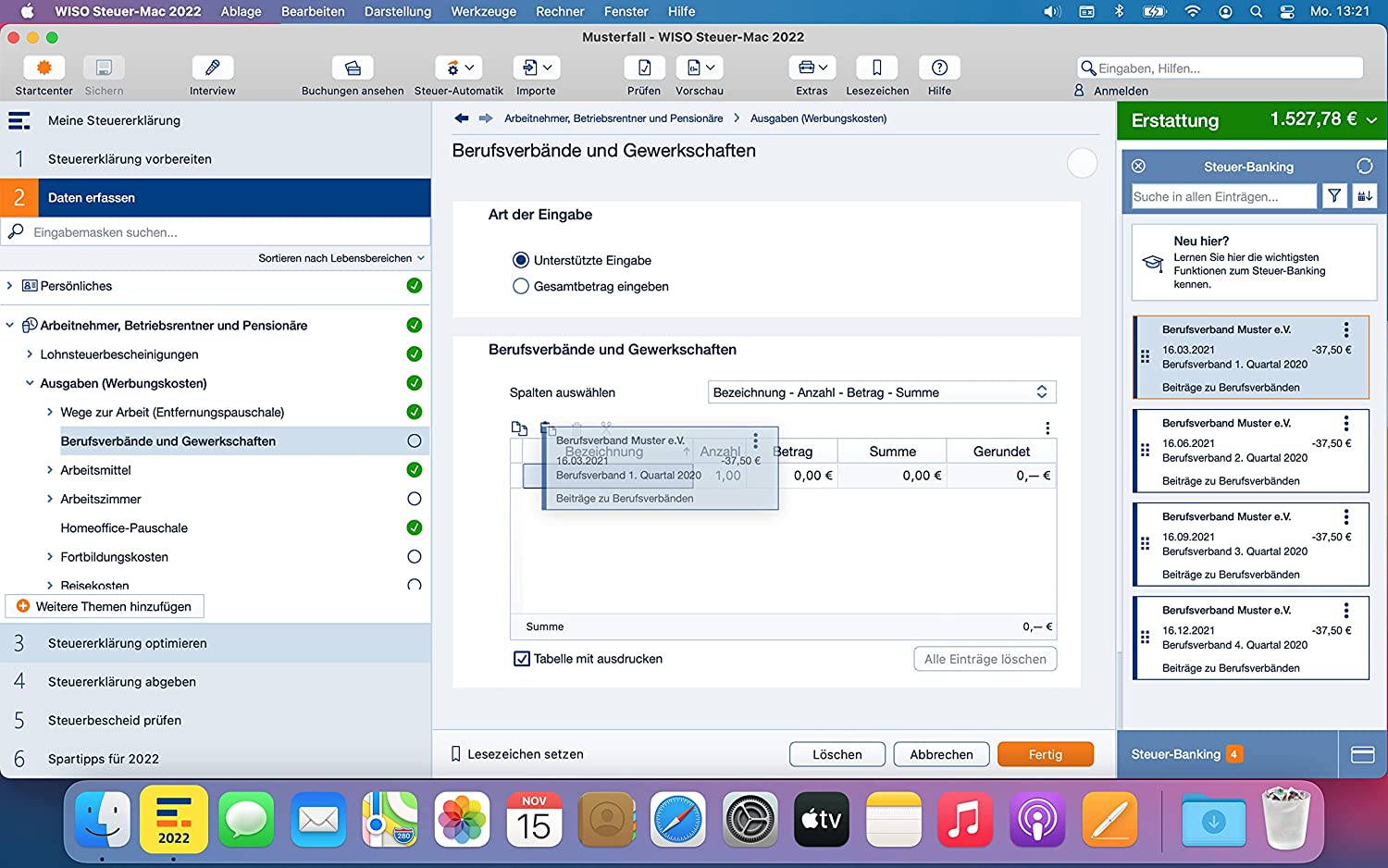Uncheck Tabelle mit ausdrucken checkbox
1388x868 pixels.
click(522, 659)
